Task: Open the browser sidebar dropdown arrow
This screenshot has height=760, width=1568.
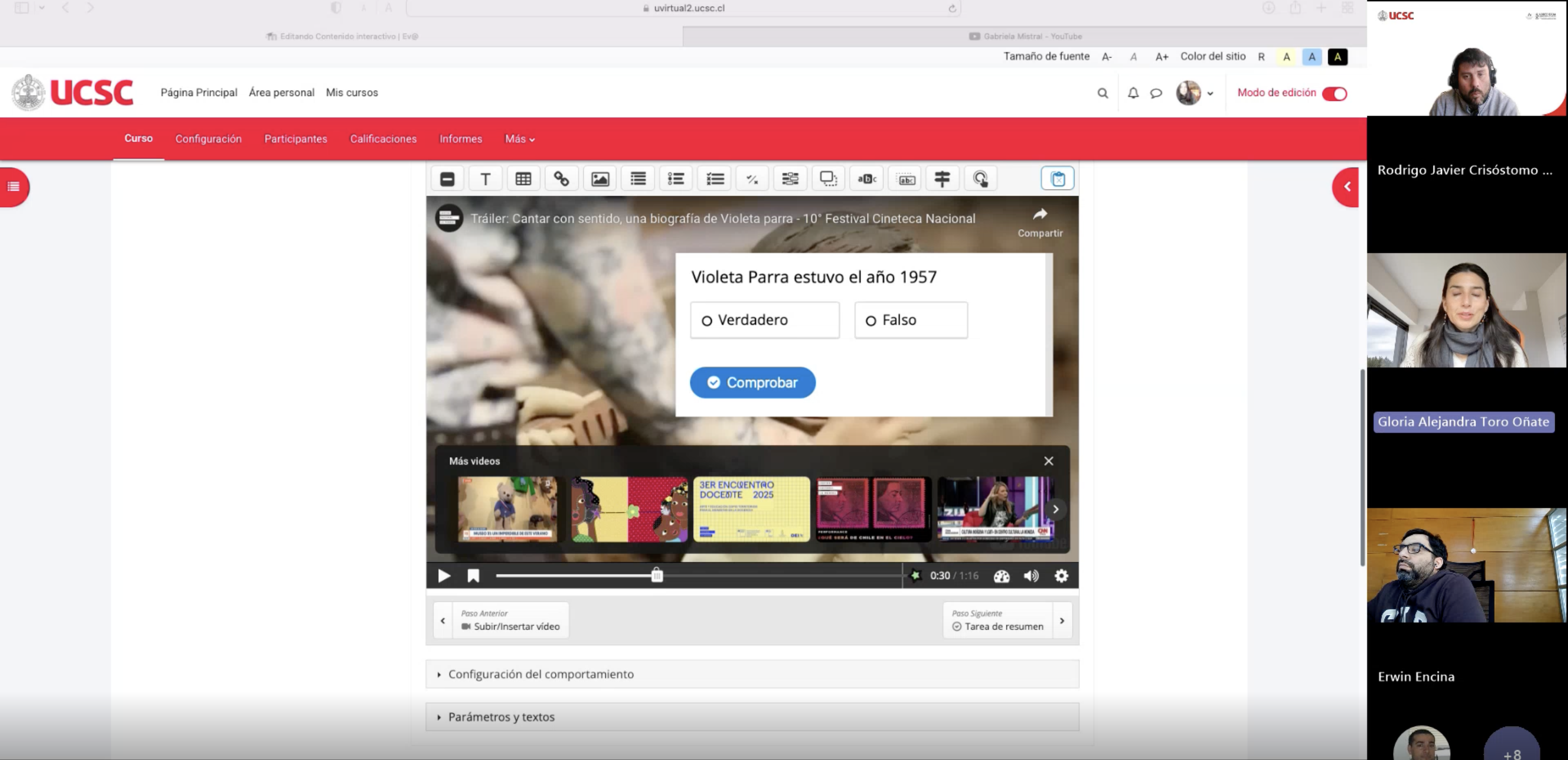Action: coord(41,8)
